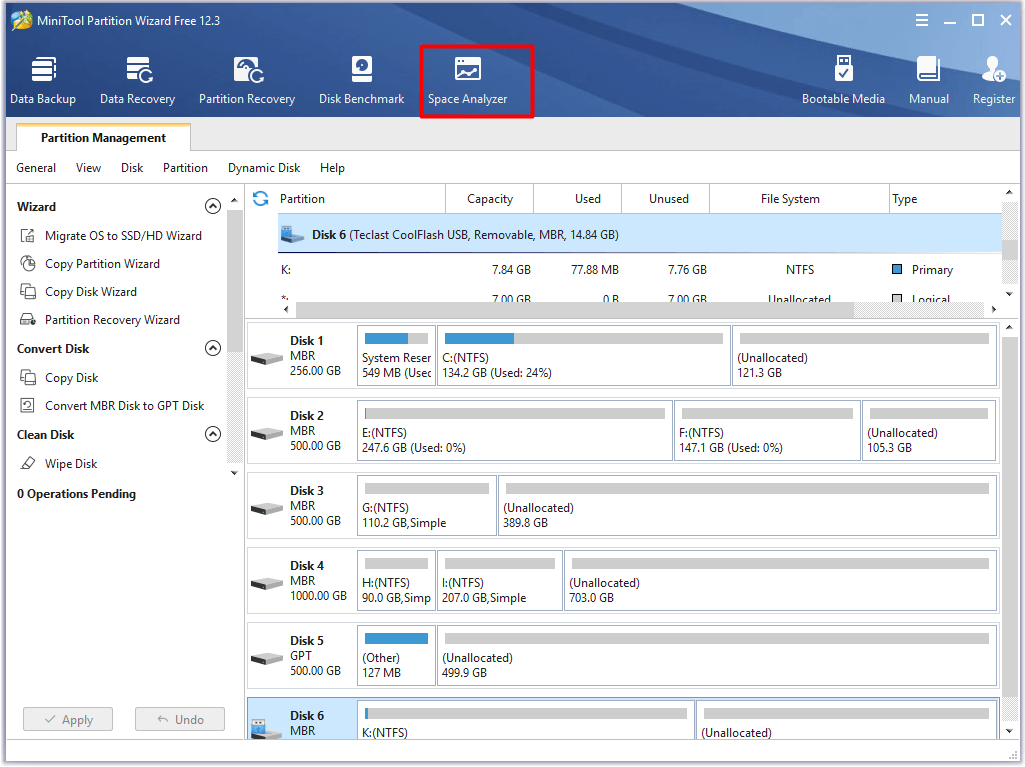
Task: Click the Migrate OS to SSD/HD Wizard link
Action: pos(124,235)
